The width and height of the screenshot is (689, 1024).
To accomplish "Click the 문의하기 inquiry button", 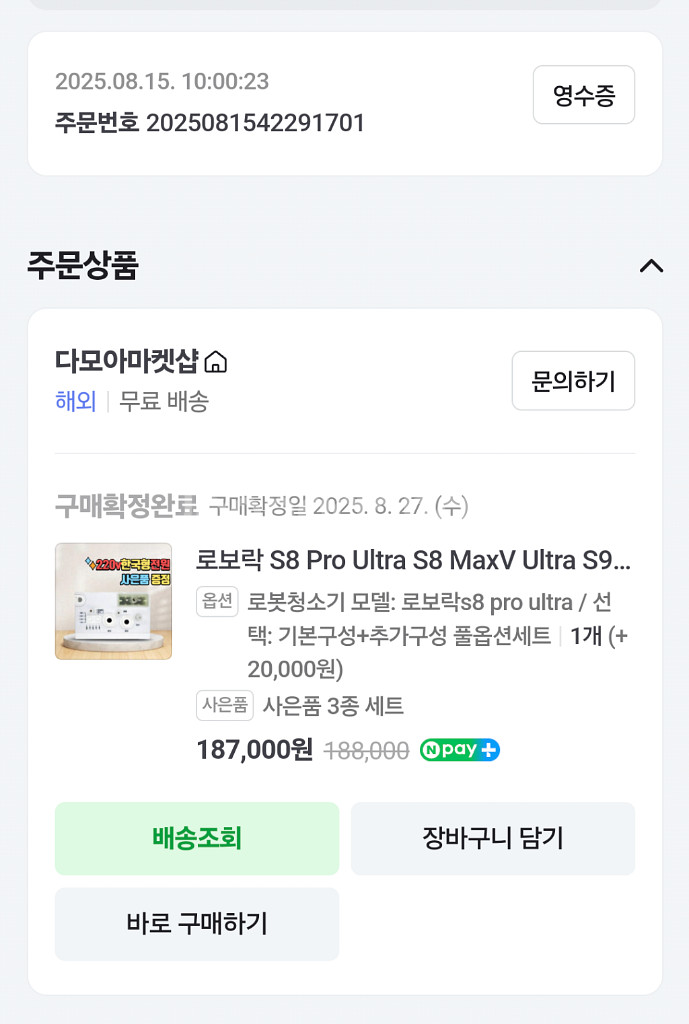I will [573, 380].
